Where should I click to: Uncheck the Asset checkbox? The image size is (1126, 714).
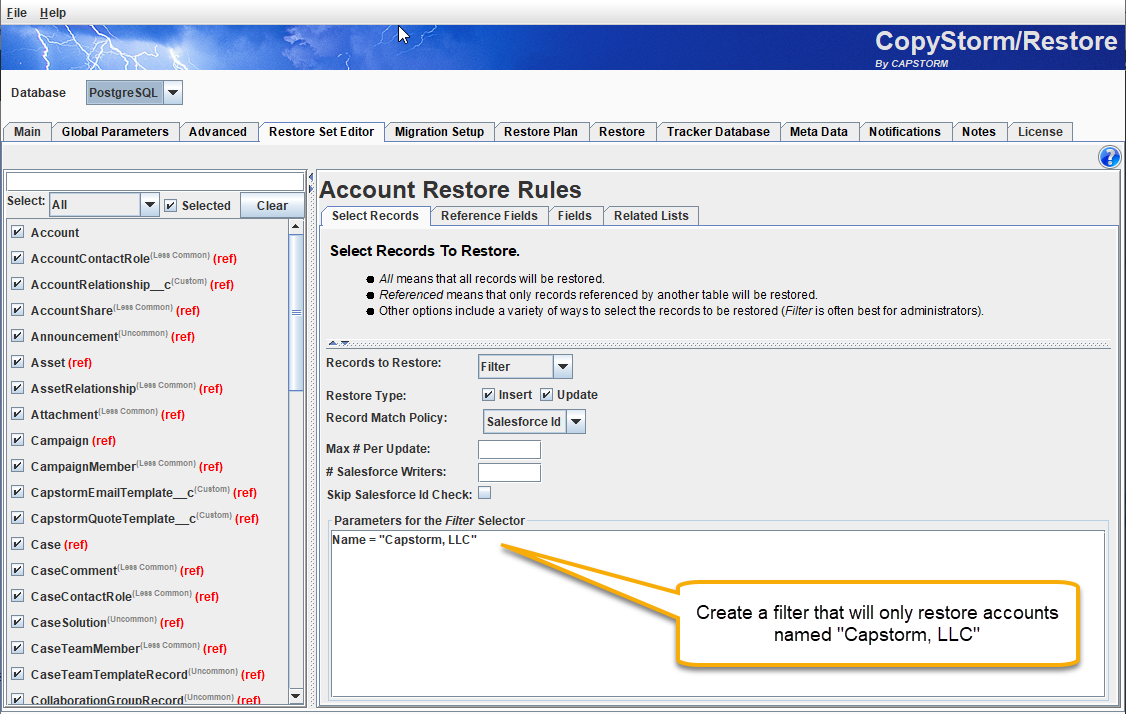pyautogui.click(x=18, y=362)
